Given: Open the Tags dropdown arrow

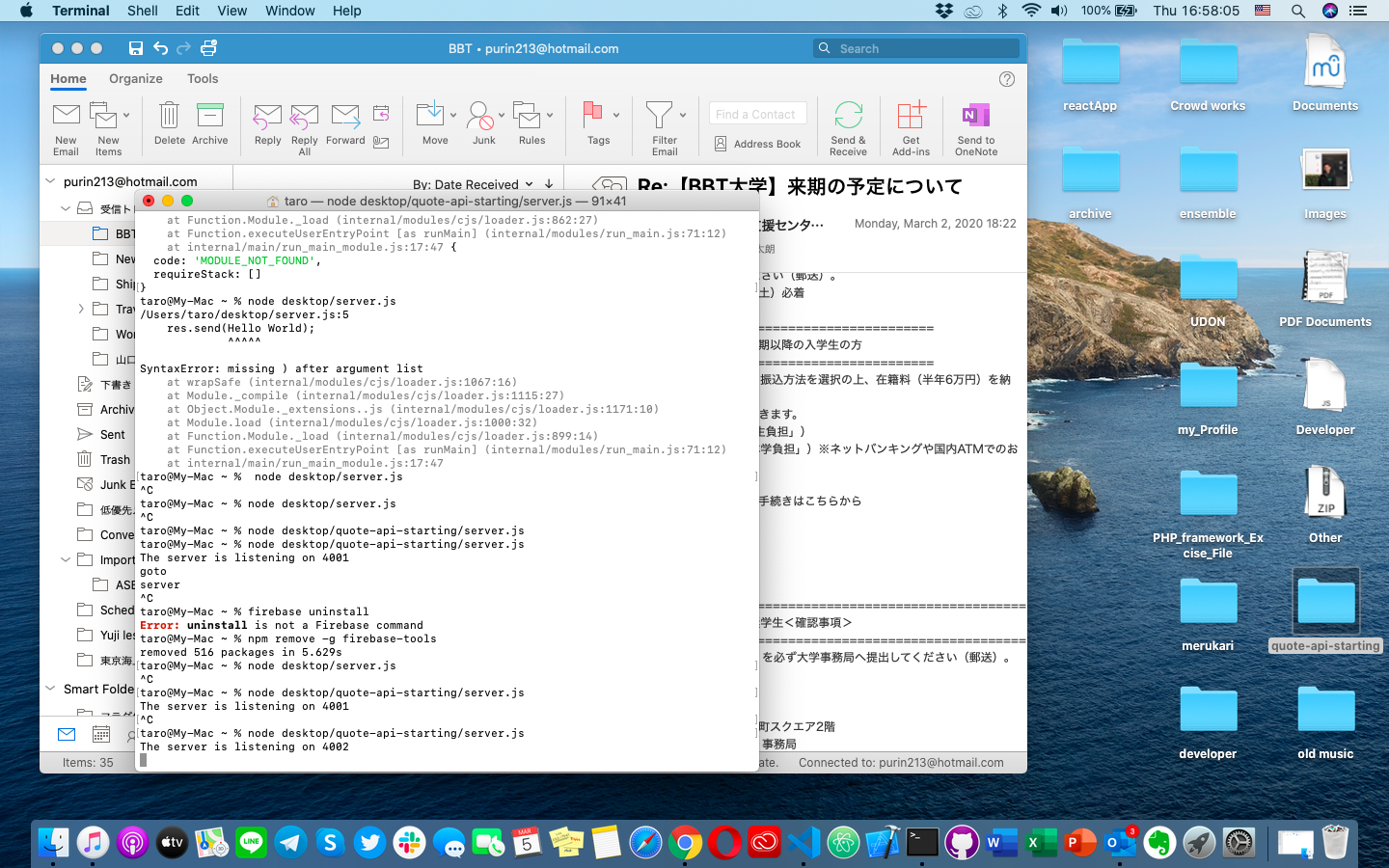Looking at the screenshot, I should (x=615, y=115).
